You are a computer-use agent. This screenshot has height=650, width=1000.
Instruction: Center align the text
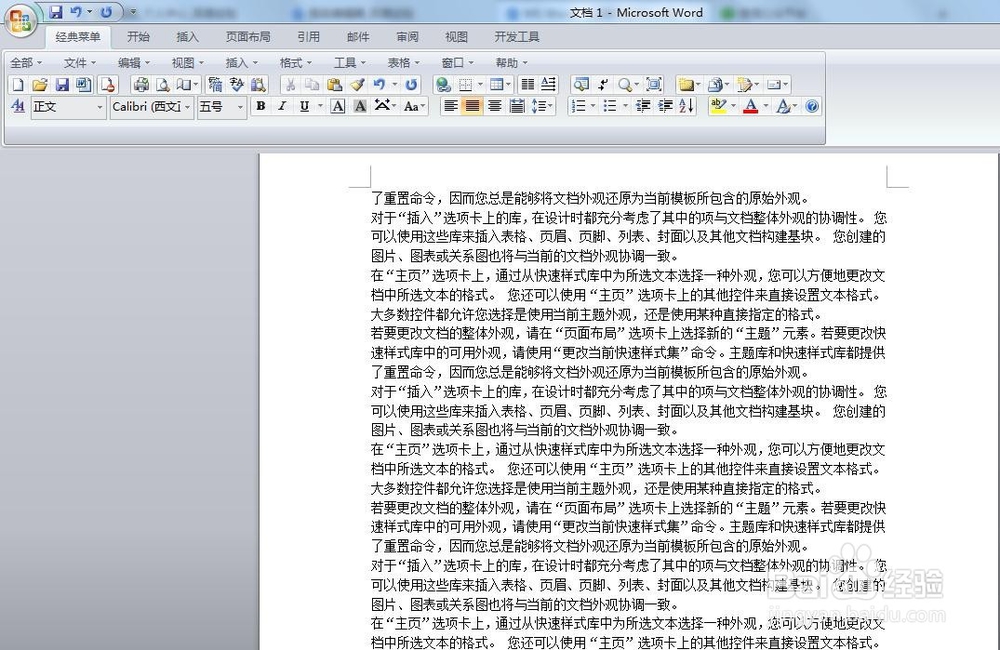494,107
